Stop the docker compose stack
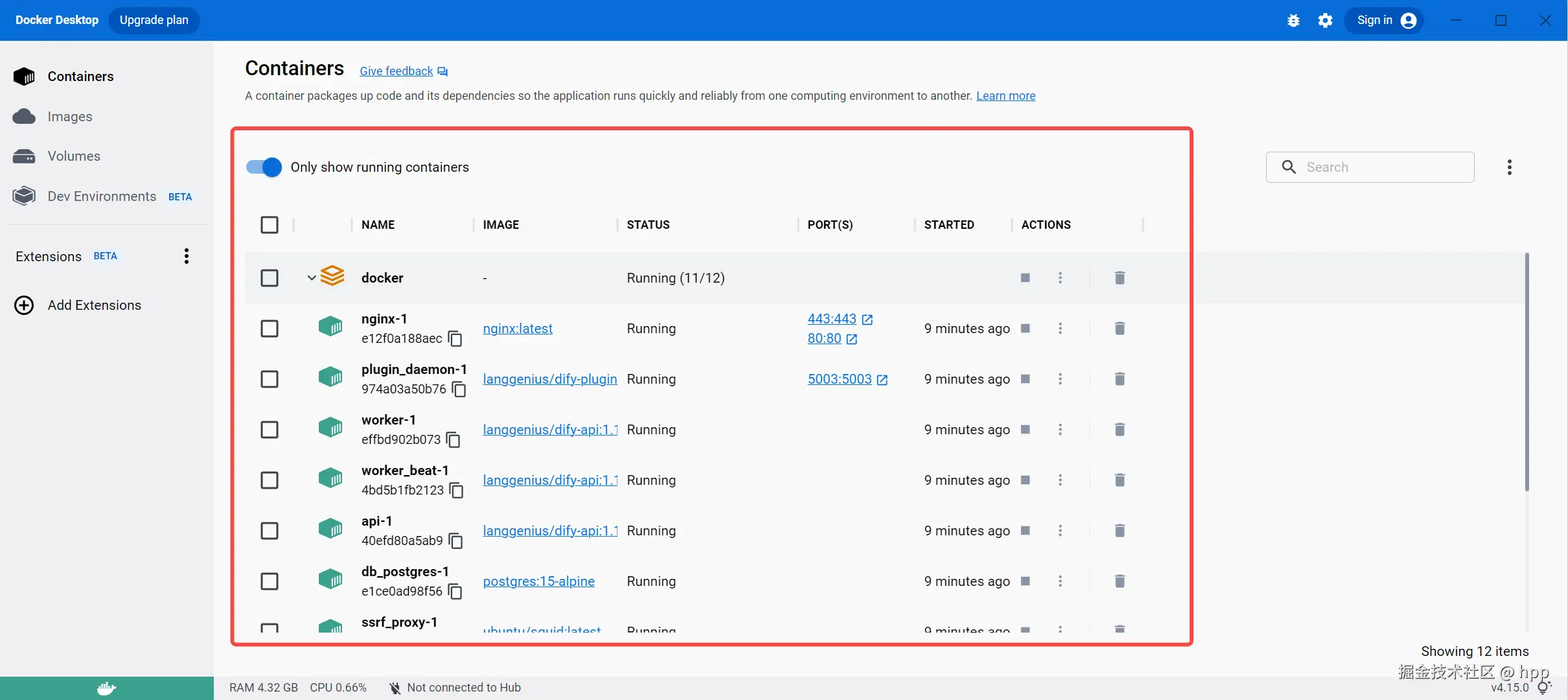Viewport: 1568px width, 700px height. point(1025,278)
